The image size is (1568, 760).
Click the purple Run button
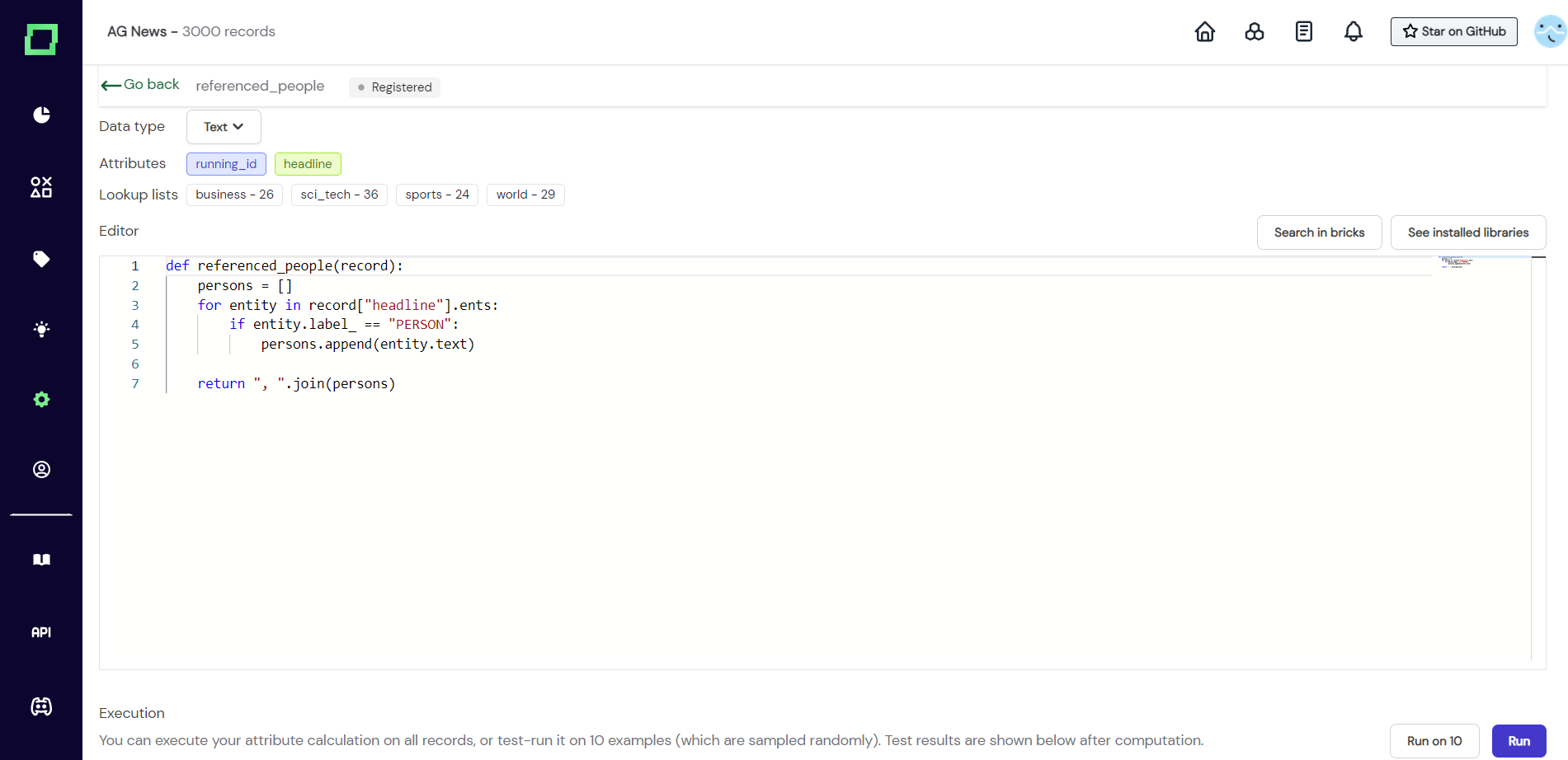1519,741
